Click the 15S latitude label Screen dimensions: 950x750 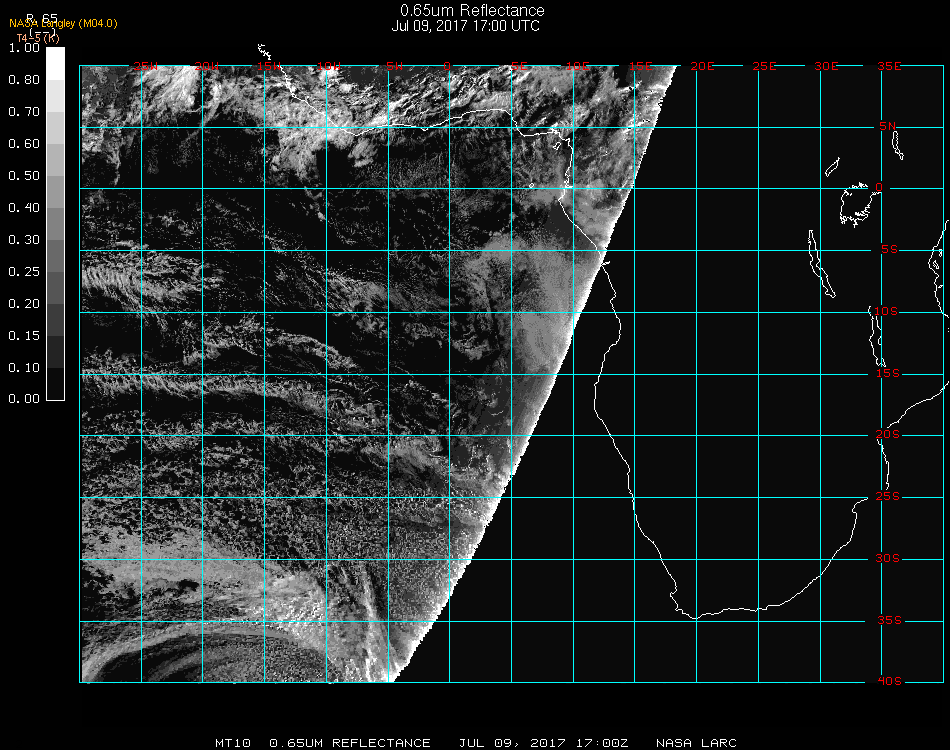pos(888,373)
